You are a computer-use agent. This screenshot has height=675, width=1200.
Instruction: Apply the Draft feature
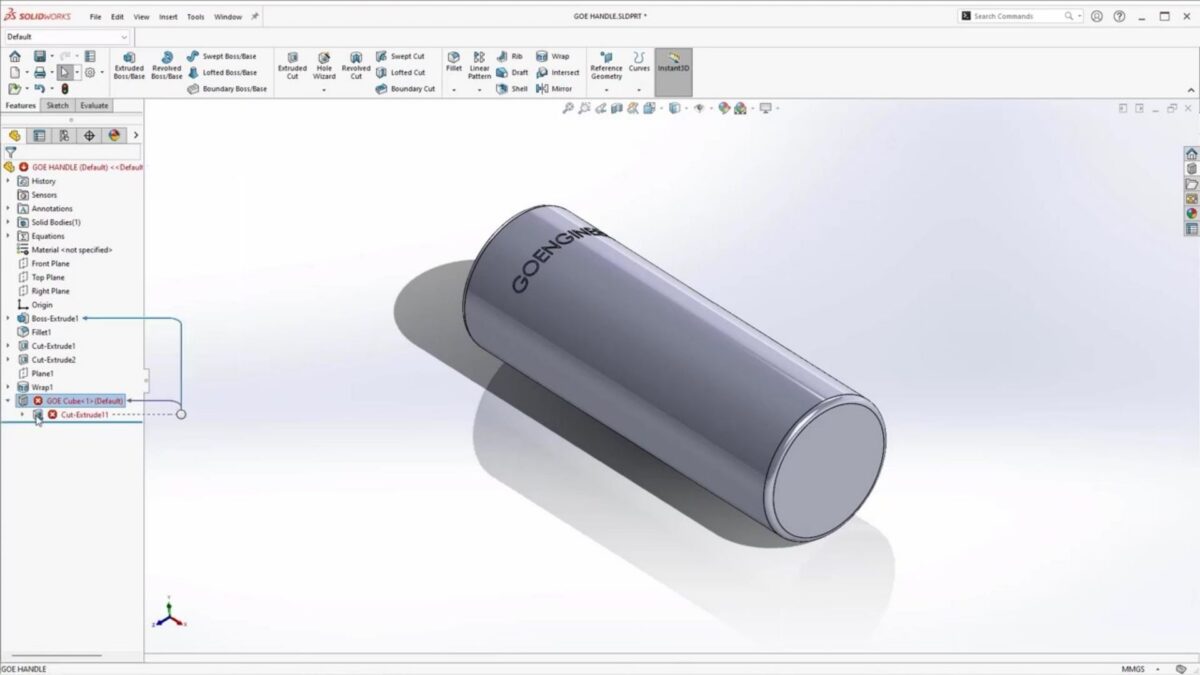[x=512, y=72]
